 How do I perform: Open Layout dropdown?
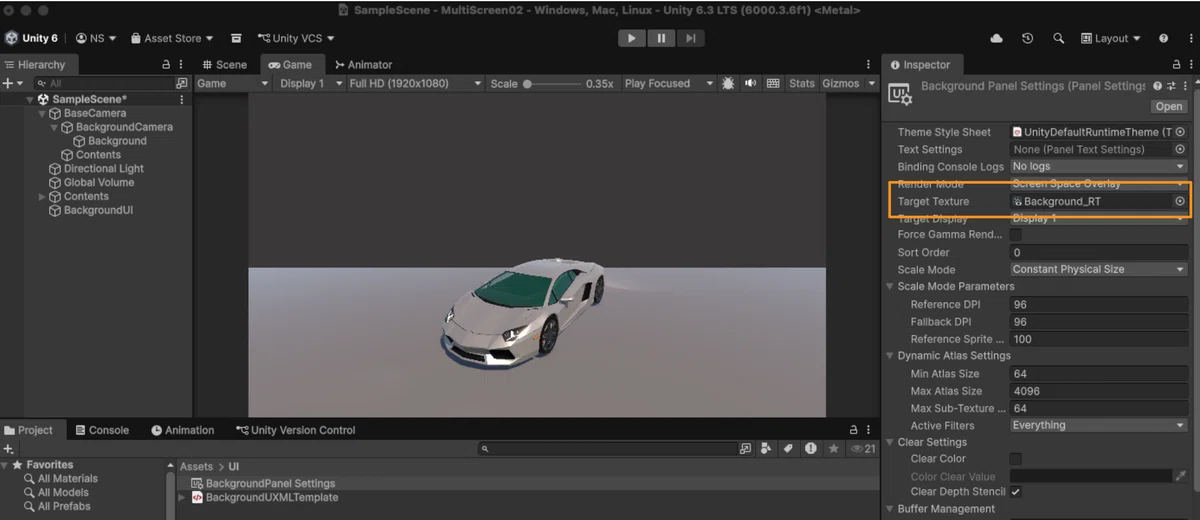[x=1111, y=38]
